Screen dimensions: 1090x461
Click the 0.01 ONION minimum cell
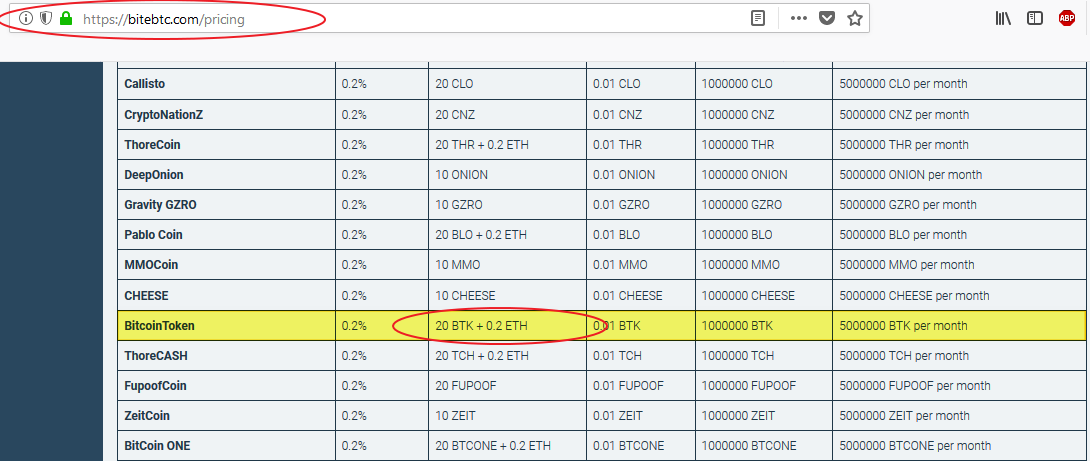(x=641, y=175)
